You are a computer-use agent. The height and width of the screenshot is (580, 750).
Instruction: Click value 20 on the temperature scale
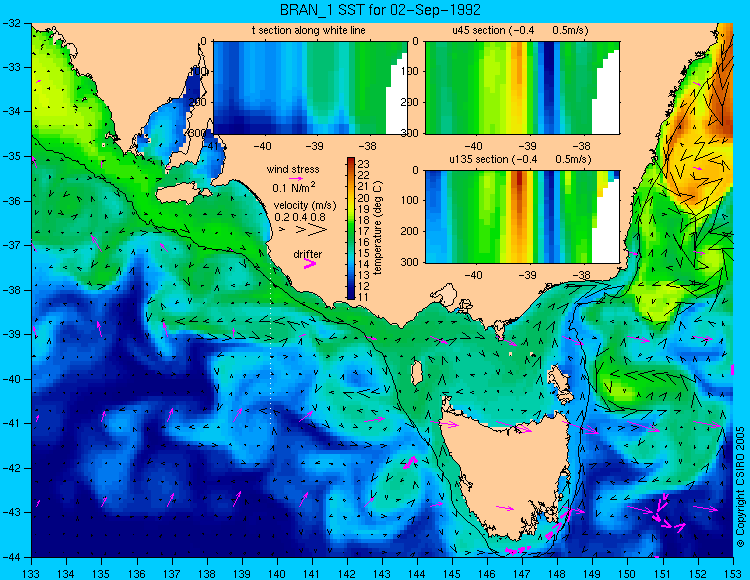(364, 199)
